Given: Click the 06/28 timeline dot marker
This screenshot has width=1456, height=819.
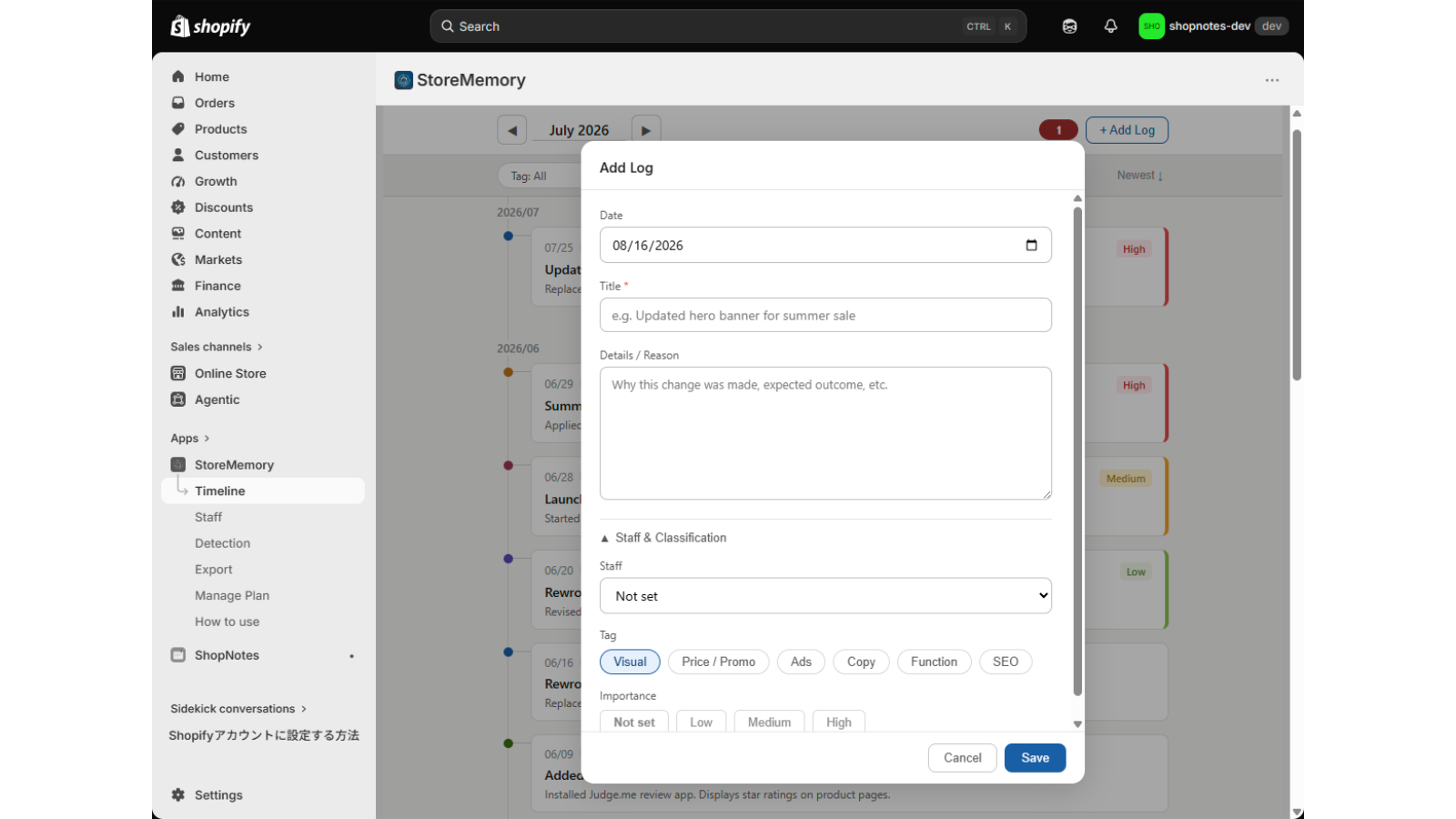Looking at the screenshot, I should 509,465.
